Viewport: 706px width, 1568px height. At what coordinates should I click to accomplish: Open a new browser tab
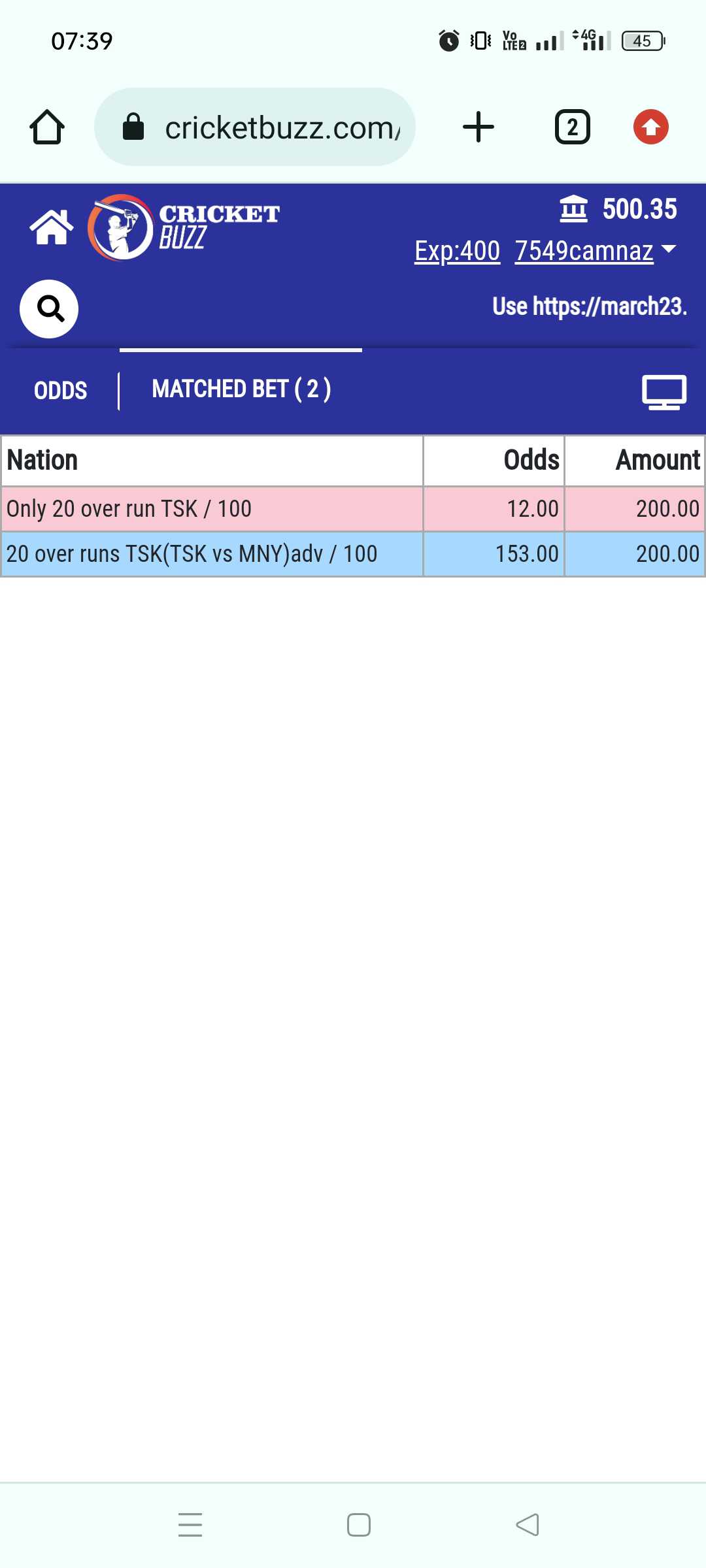click(x=479, y=127)
